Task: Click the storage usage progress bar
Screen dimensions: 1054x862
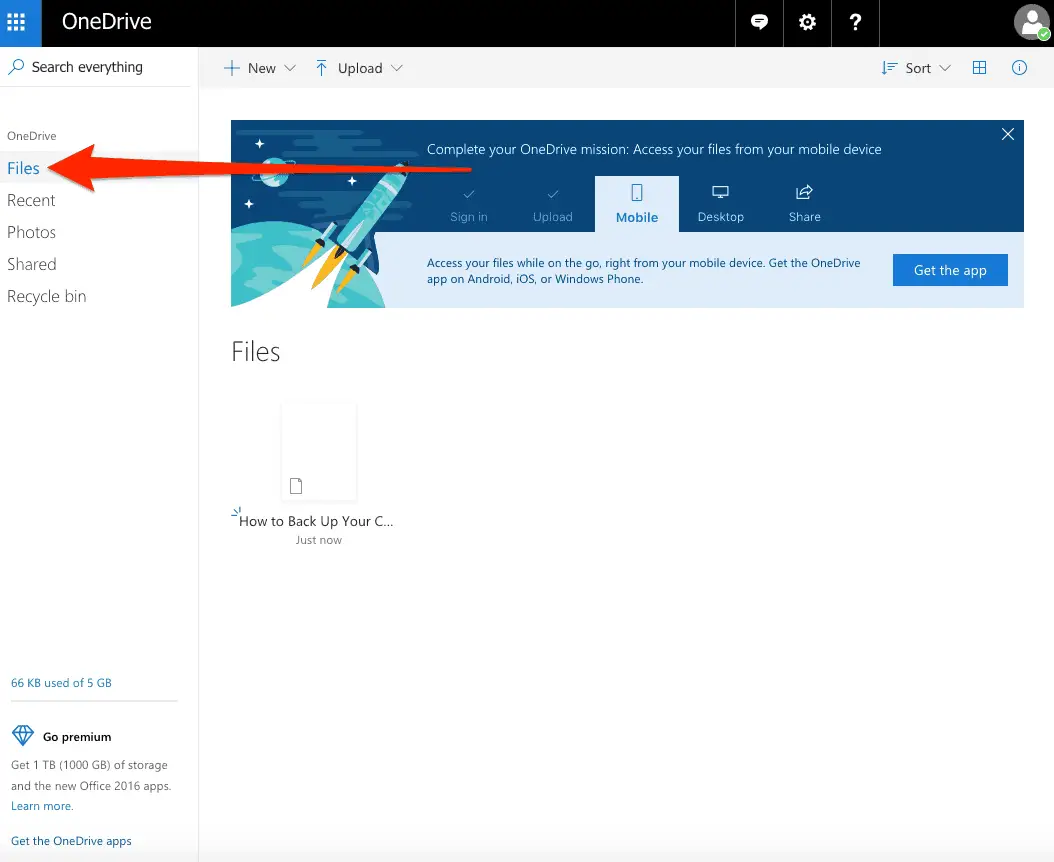Action: pyautogui.click(x=94, y=701)
